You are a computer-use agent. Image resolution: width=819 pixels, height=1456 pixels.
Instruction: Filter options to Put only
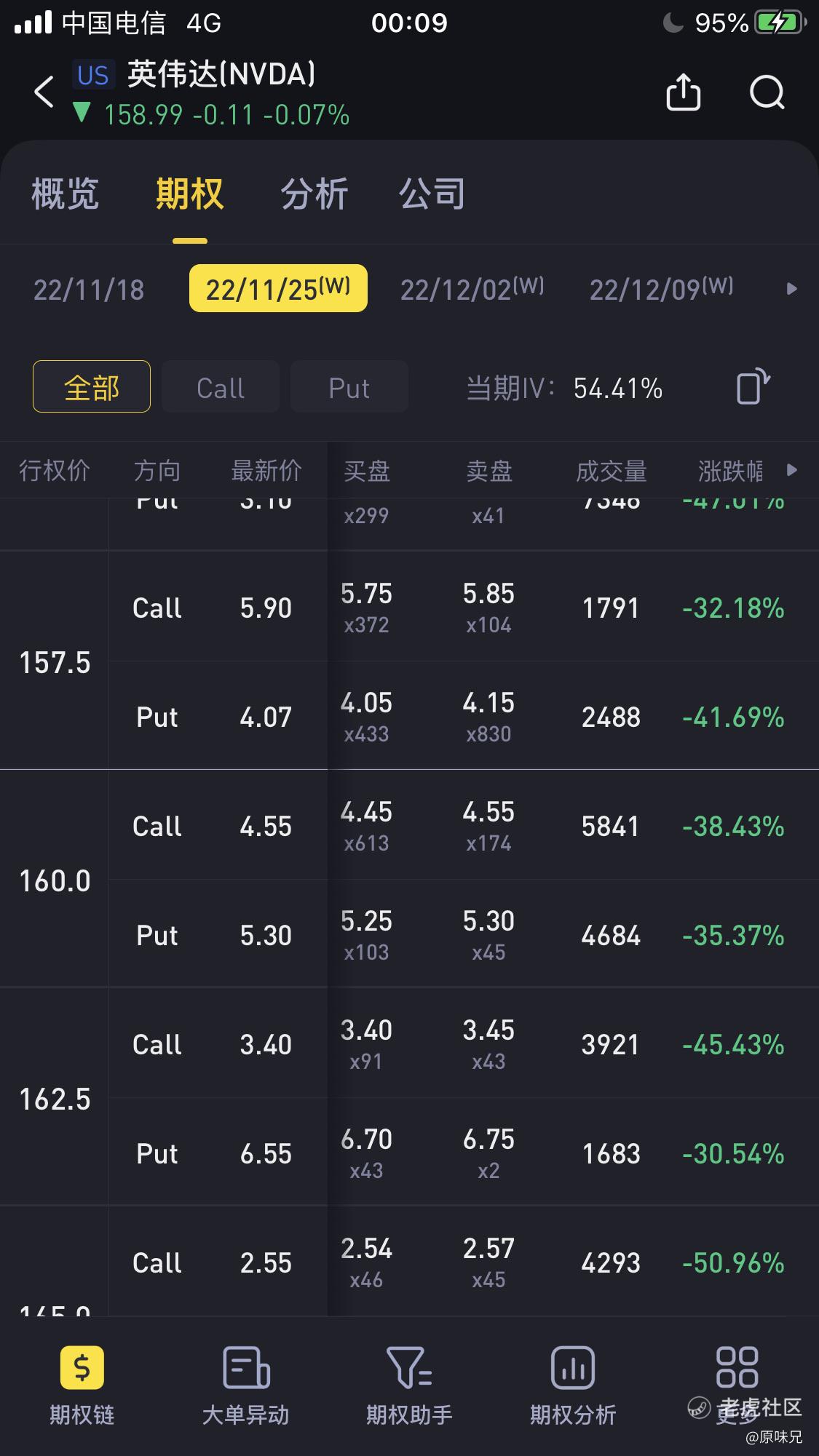point(349,386)
